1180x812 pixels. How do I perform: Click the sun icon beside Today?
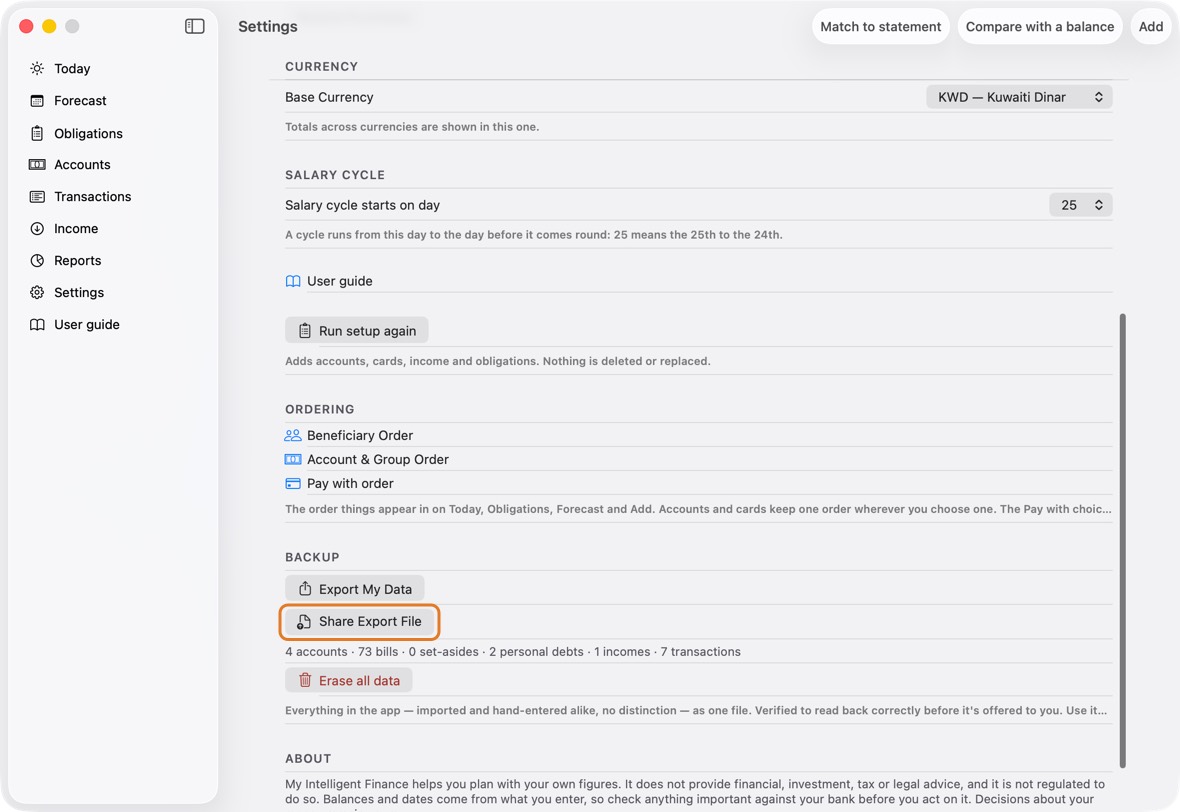(x=37, y=68)
